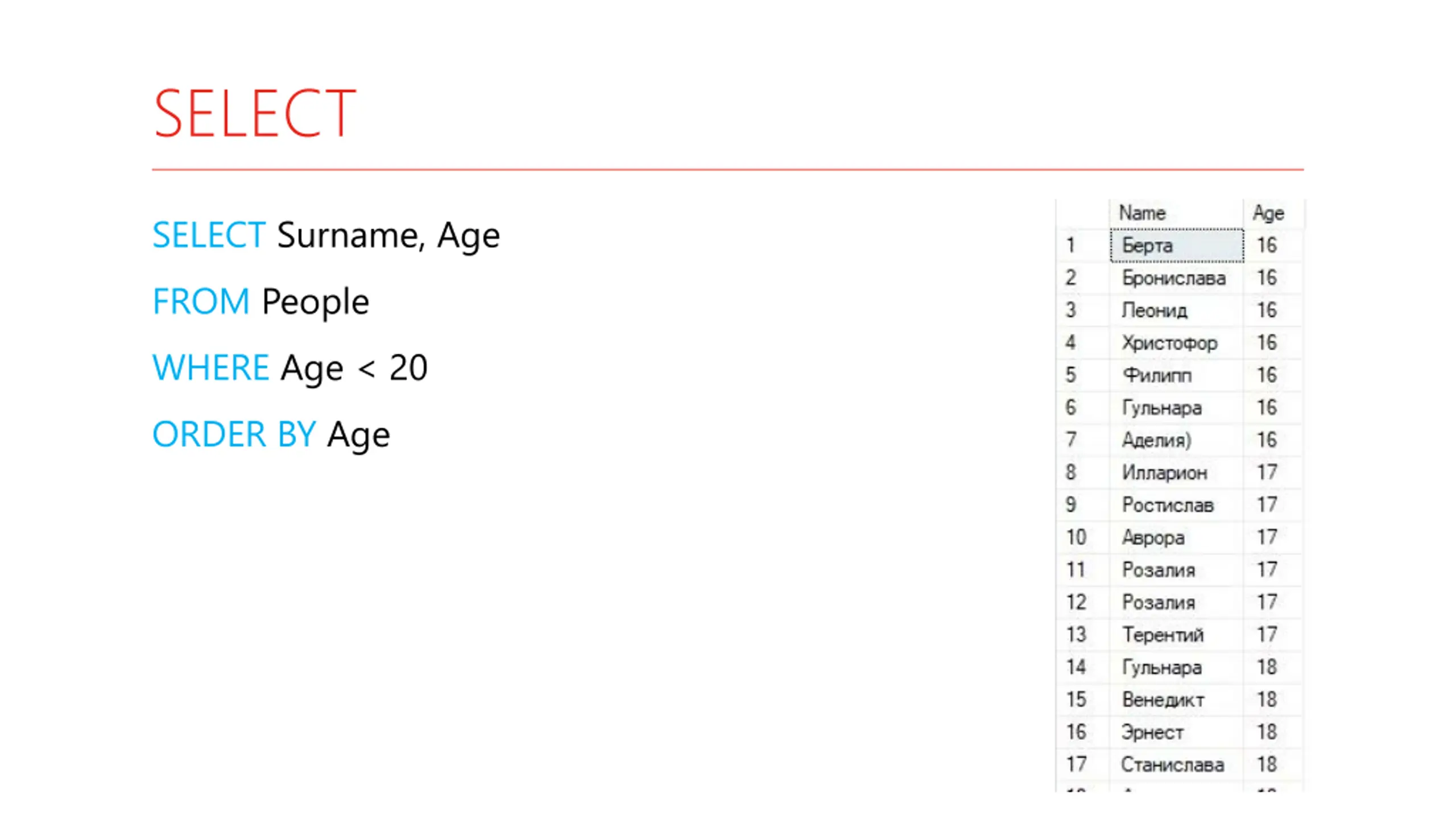
Task: Click row number 10 header
Action: click(x=1083, y=537)
